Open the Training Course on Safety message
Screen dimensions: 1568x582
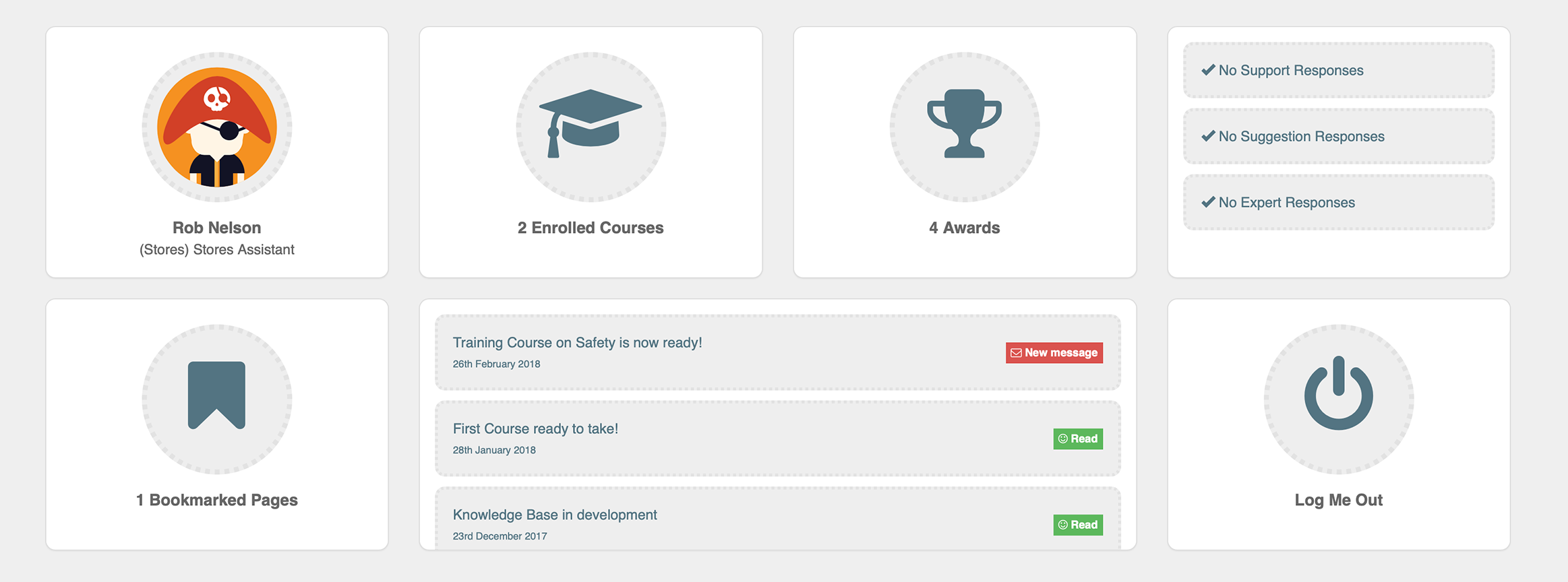(x=577, y=343)
